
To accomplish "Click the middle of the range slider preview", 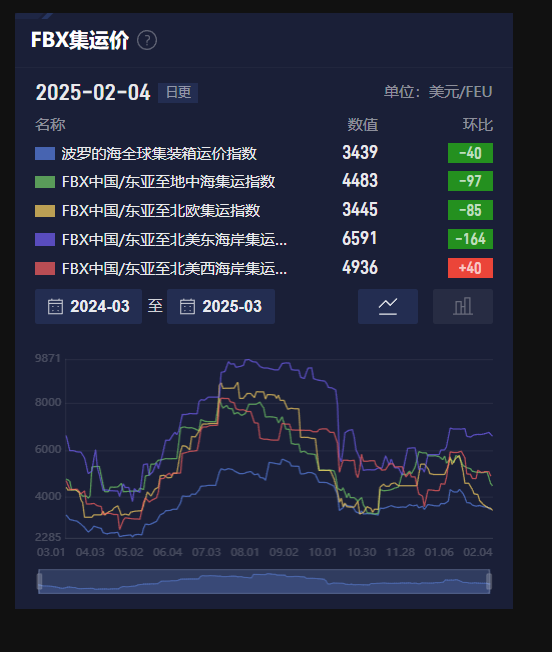I will [264, 581].
